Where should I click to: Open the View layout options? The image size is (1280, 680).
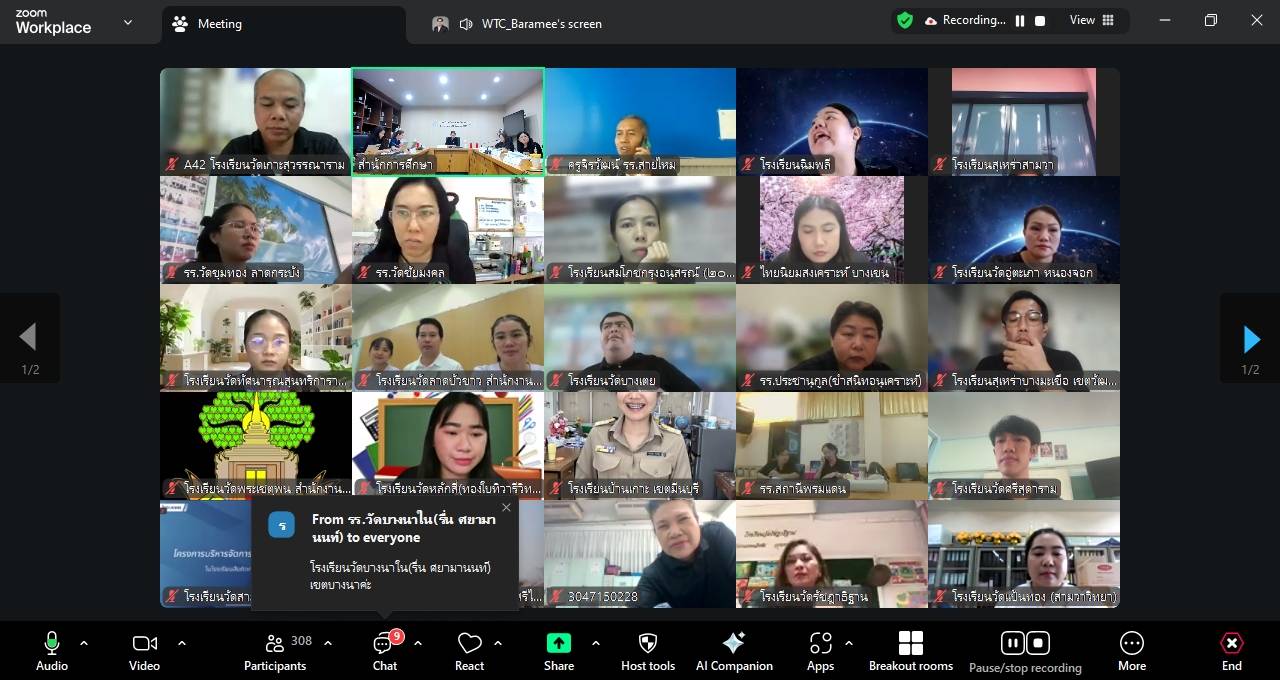pos(1093,20)
